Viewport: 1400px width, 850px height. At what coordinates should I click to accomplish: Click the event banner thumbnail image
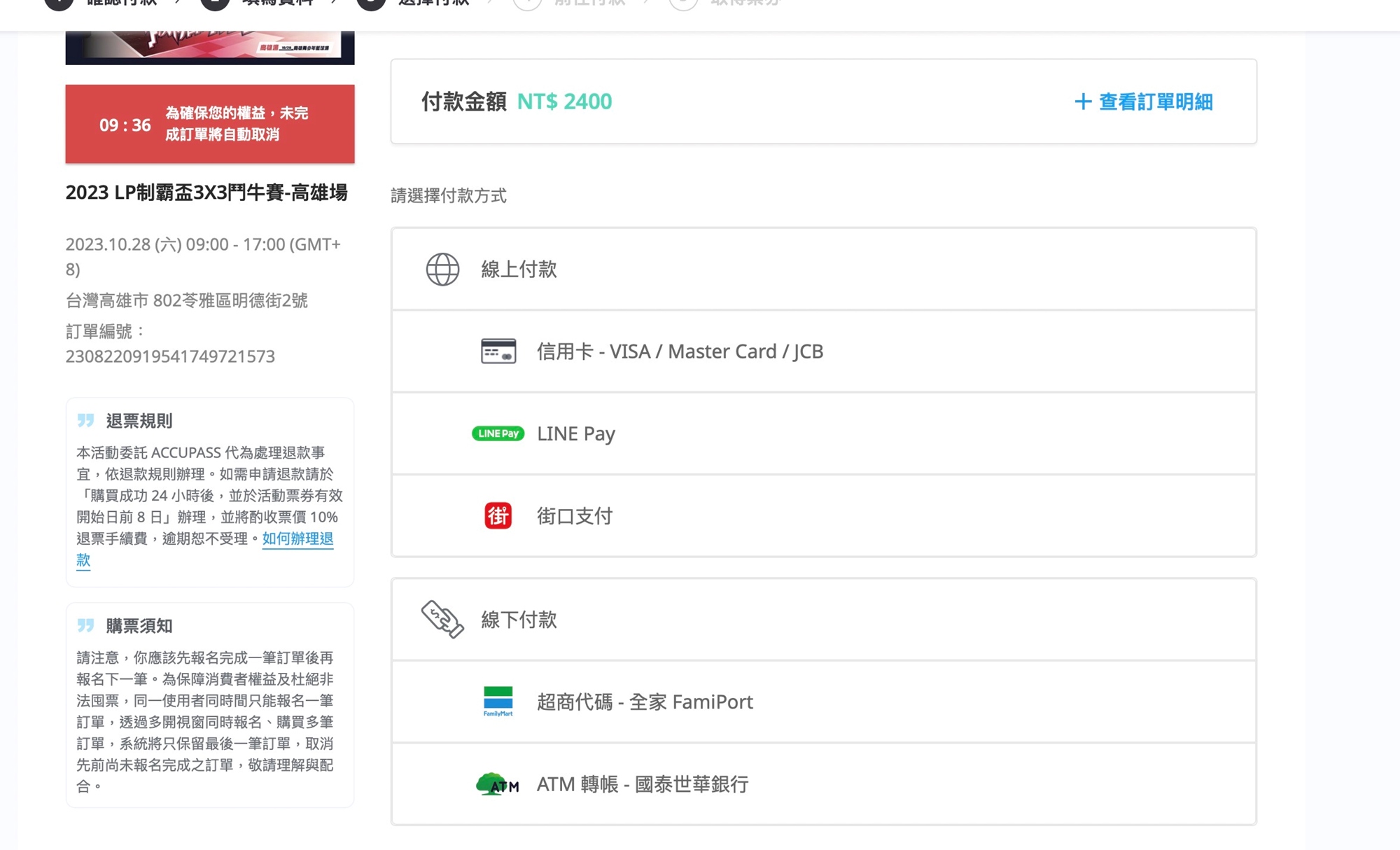coord(210,47)
